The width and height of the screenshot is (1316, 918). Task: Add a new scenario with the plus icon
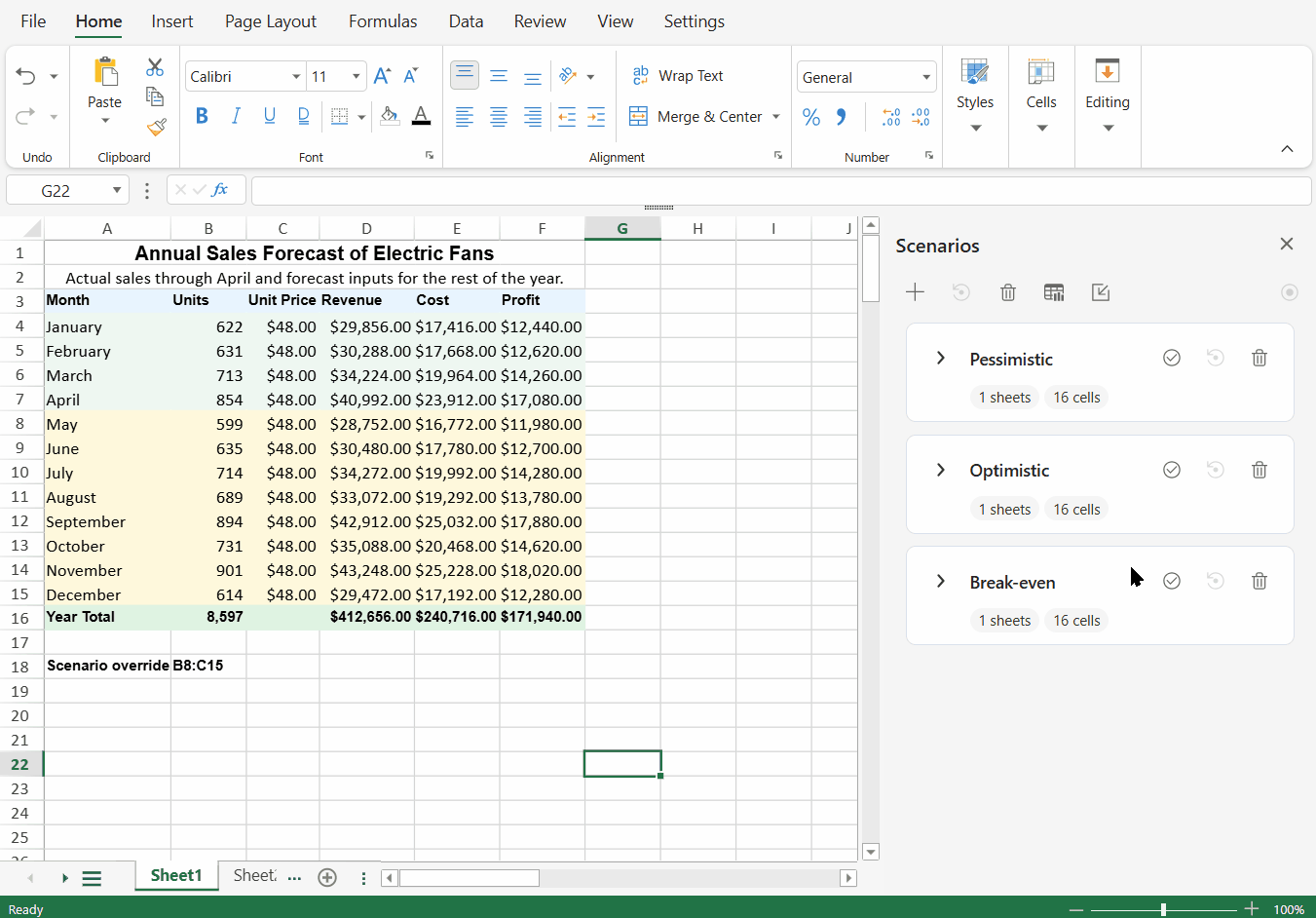click(x=915, y=292)
